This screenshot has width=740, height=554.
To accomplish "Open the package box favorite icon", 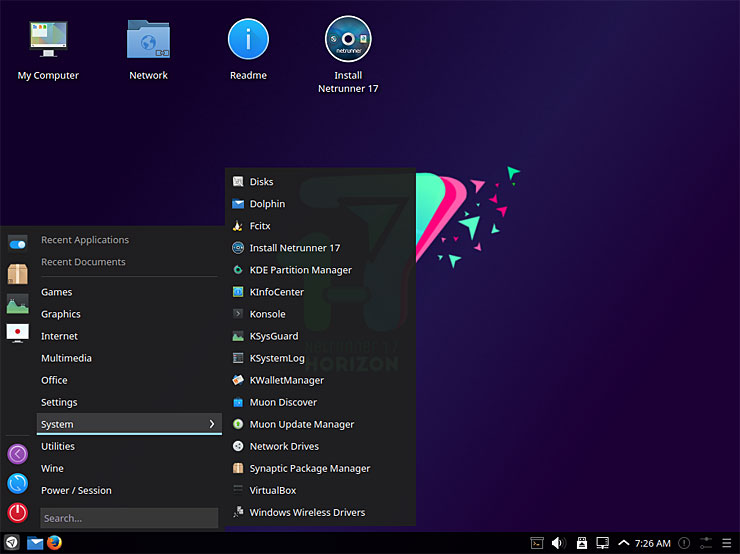I will click(17, 274).
